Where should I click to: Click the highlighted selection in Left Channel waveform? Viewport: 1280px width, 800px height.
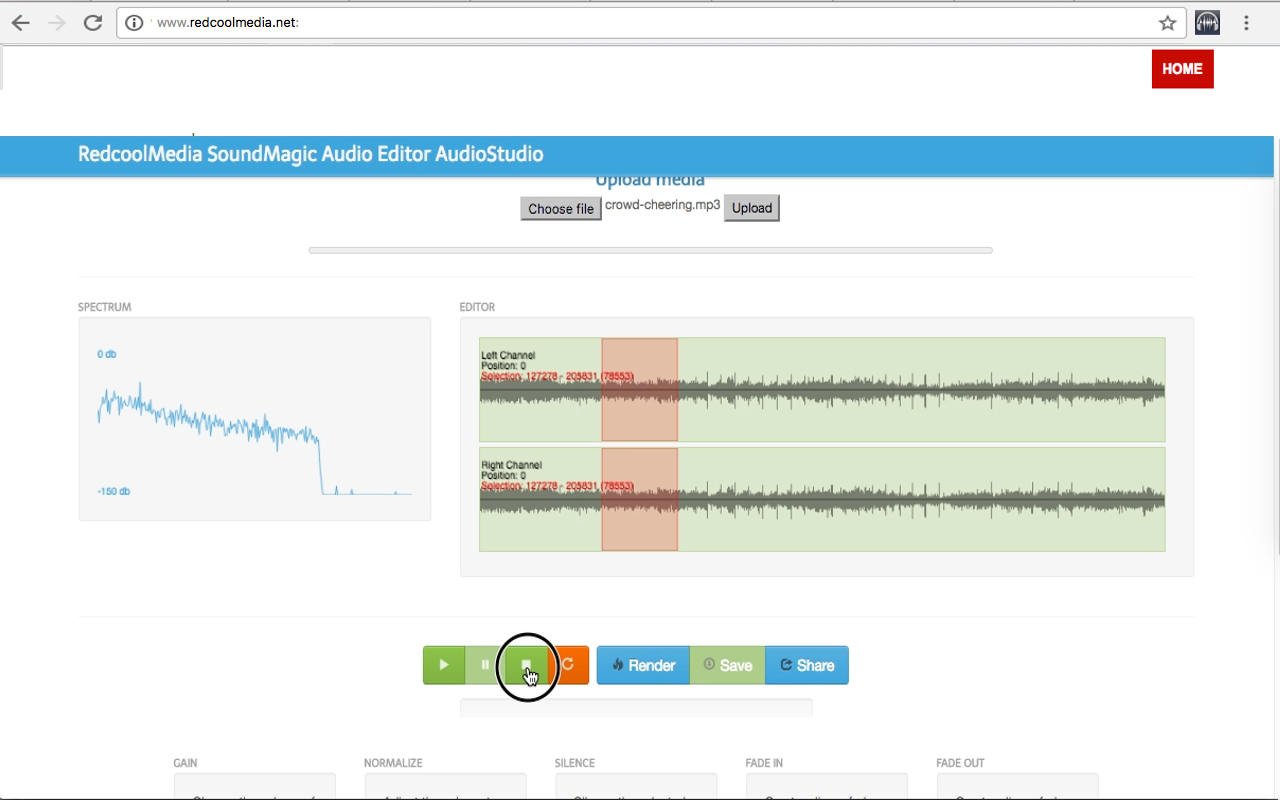[639, 390]
